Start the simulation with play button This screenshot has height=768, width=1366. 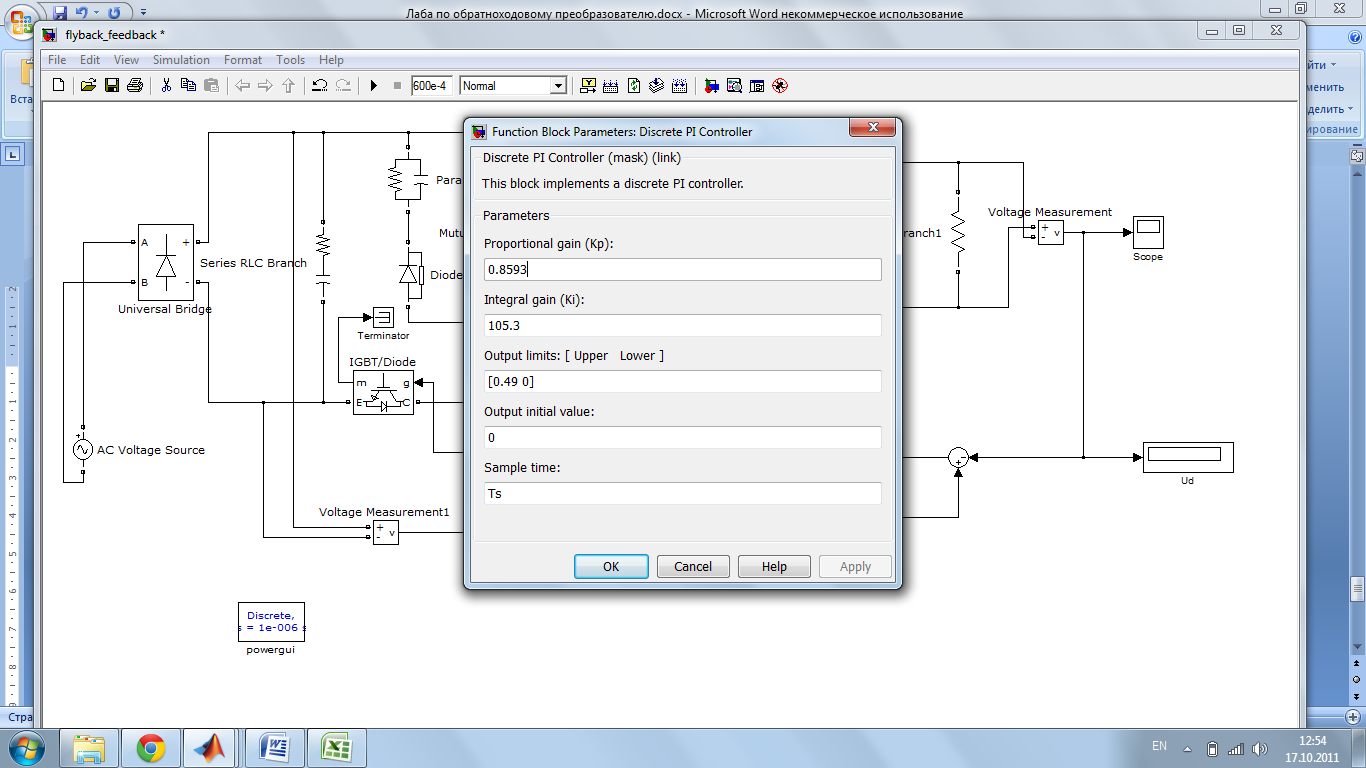(373, 86)
